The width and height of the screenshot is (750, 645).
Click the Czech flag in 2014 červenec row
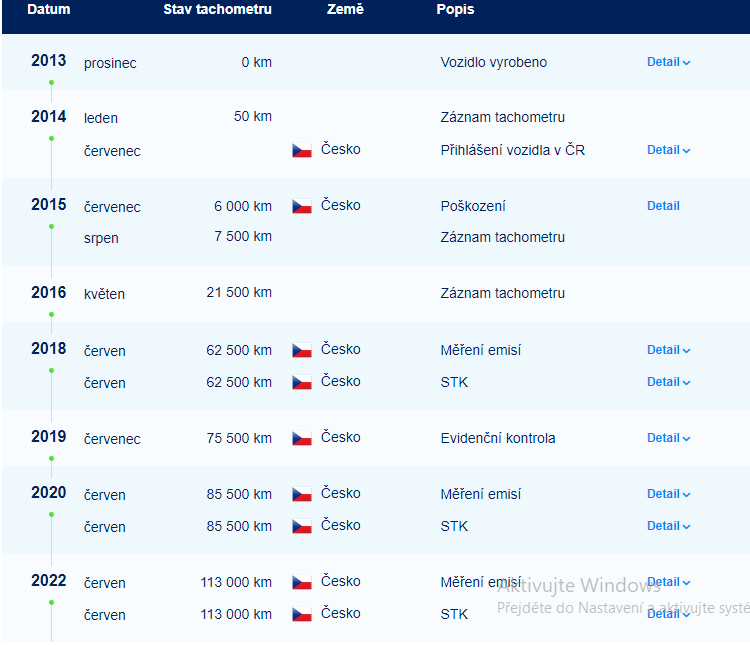click(302, 150)
